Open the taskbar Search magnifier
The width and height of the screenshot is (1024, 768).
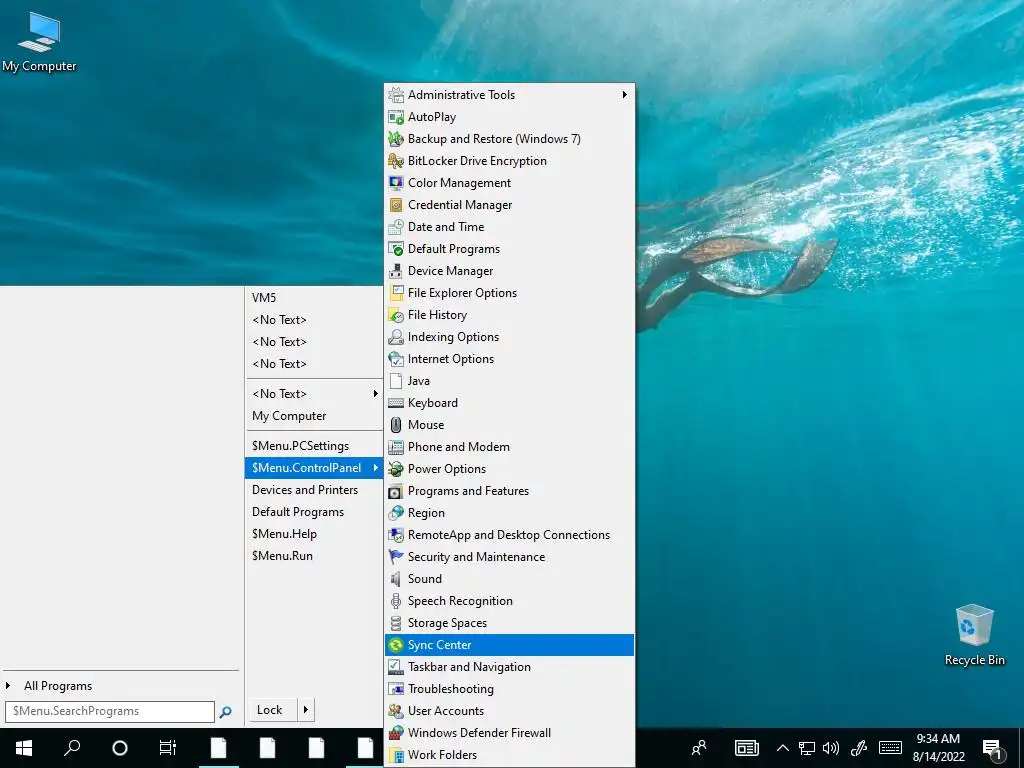72,748
